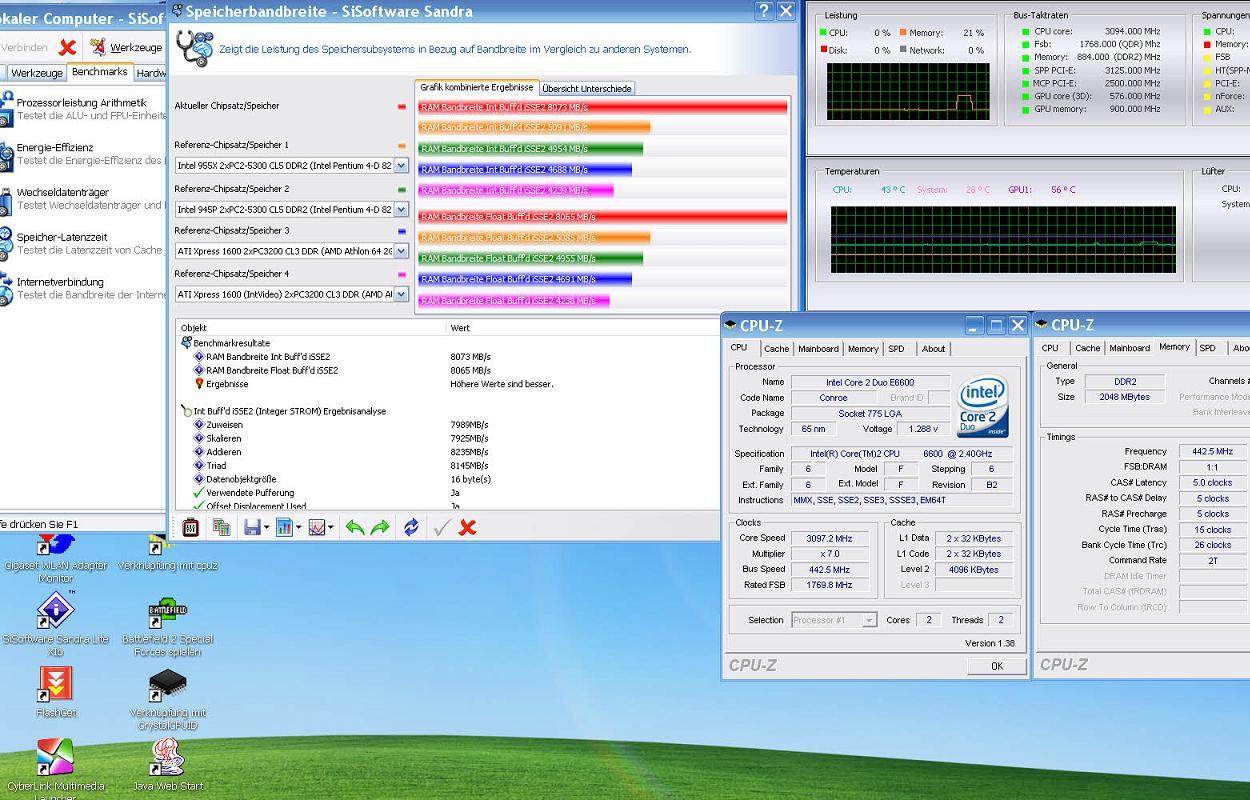Expand the arrow next to bar chart icon
This screenshot has width=1250, height=800.
(298, 528)
